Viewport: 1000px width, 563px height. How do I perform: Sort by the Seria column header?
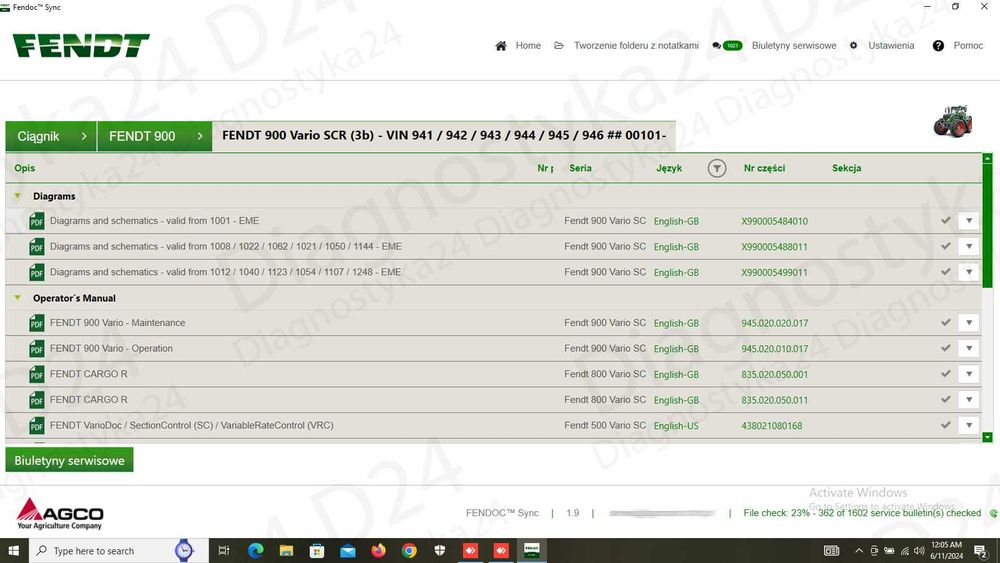pos(580,168)
